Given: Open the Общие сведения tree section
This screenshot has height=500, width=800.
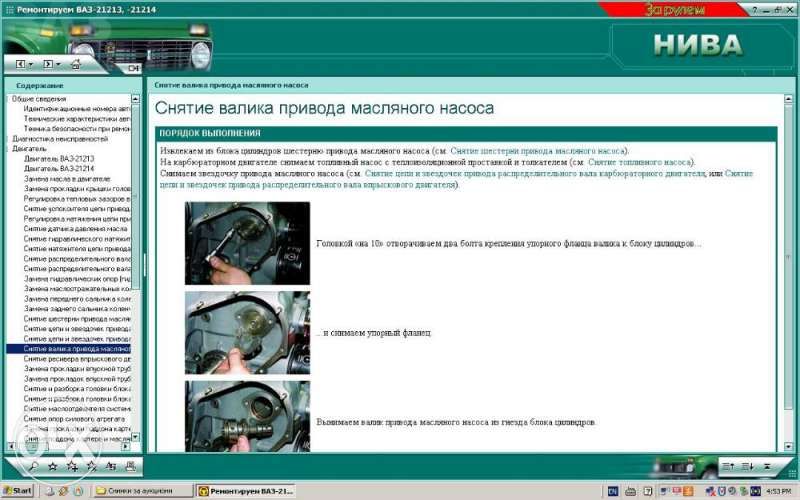Looking at the screenshot, I should pyautogui.click(x=39, y=98).
